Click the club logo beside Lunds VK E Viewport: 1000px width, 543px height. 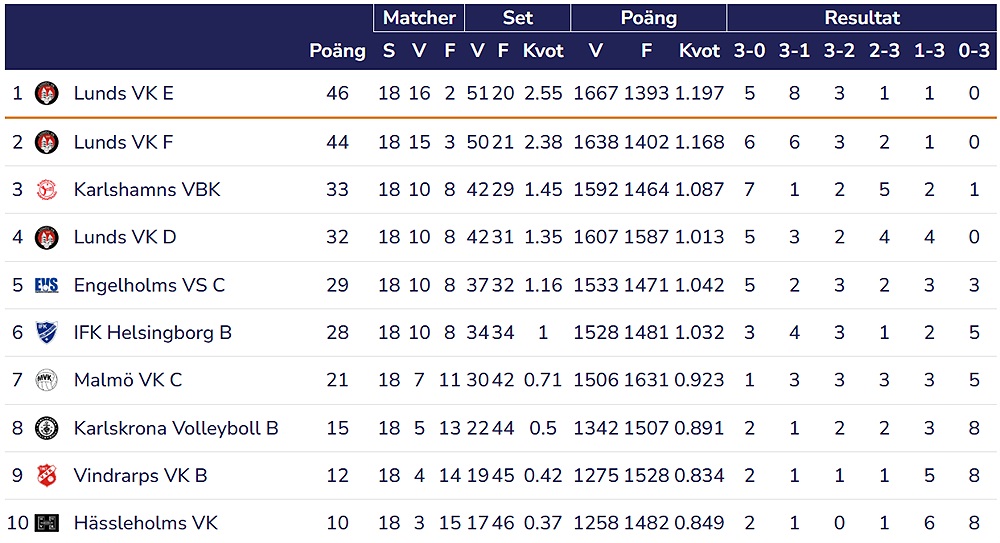(x=46, y=94)
